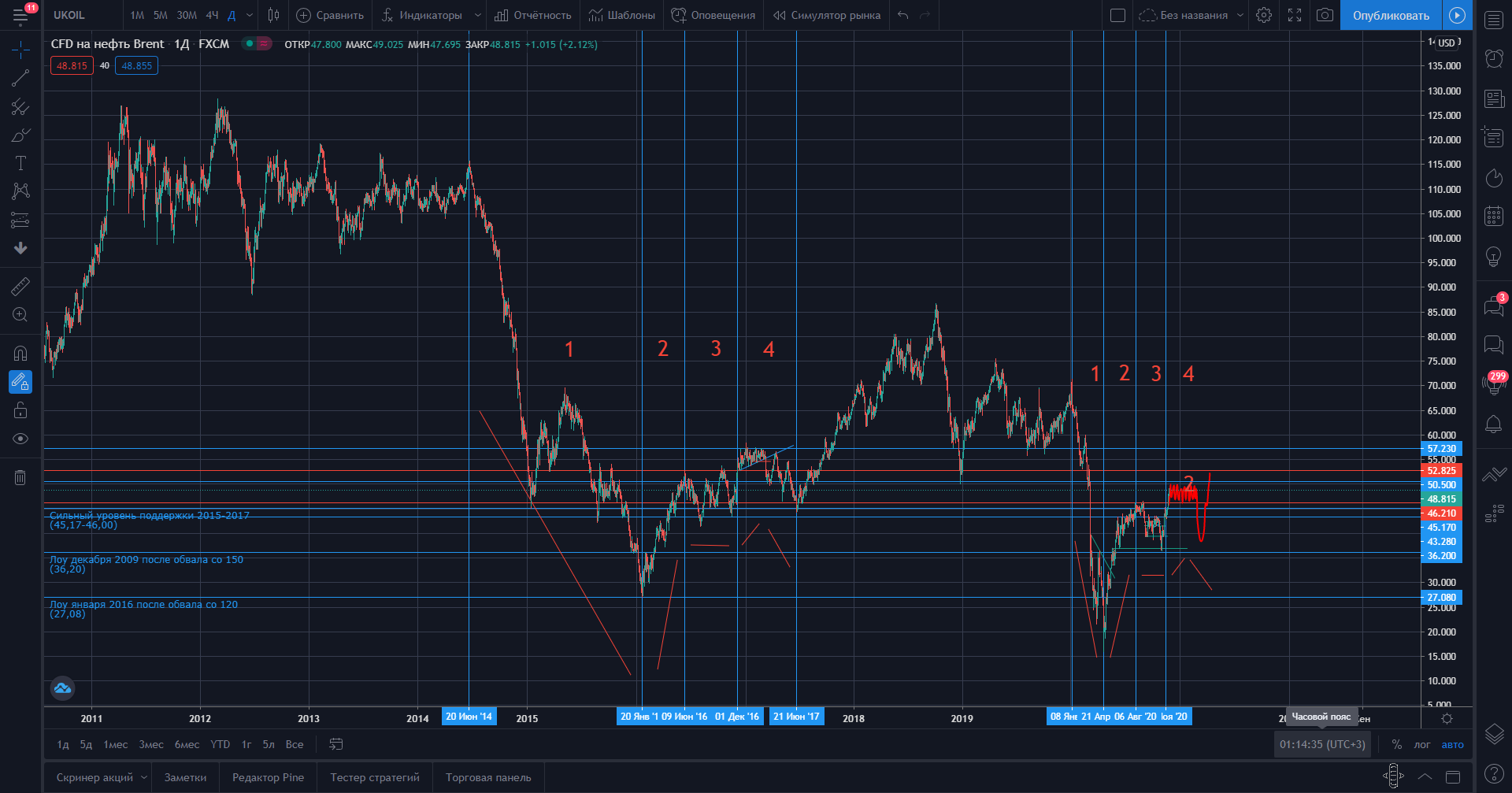Toggle hide all drawings eye icon

tap(20, 439)
